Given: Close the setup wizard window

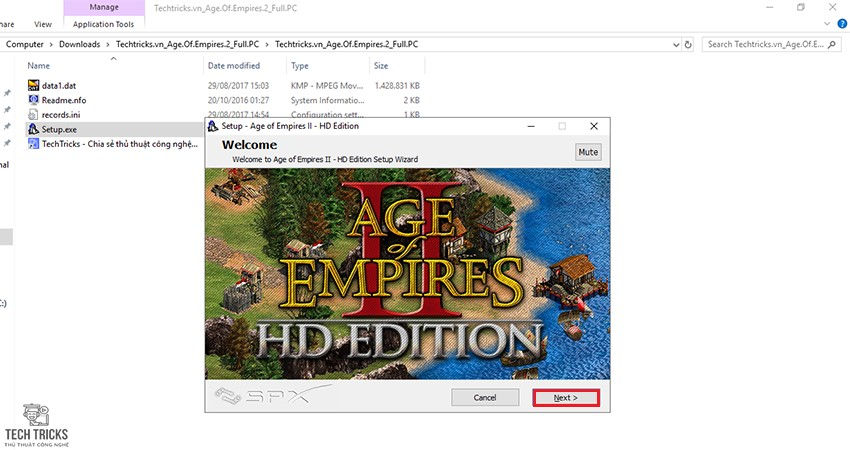Looking at the screenshot, I should (594, 126).
